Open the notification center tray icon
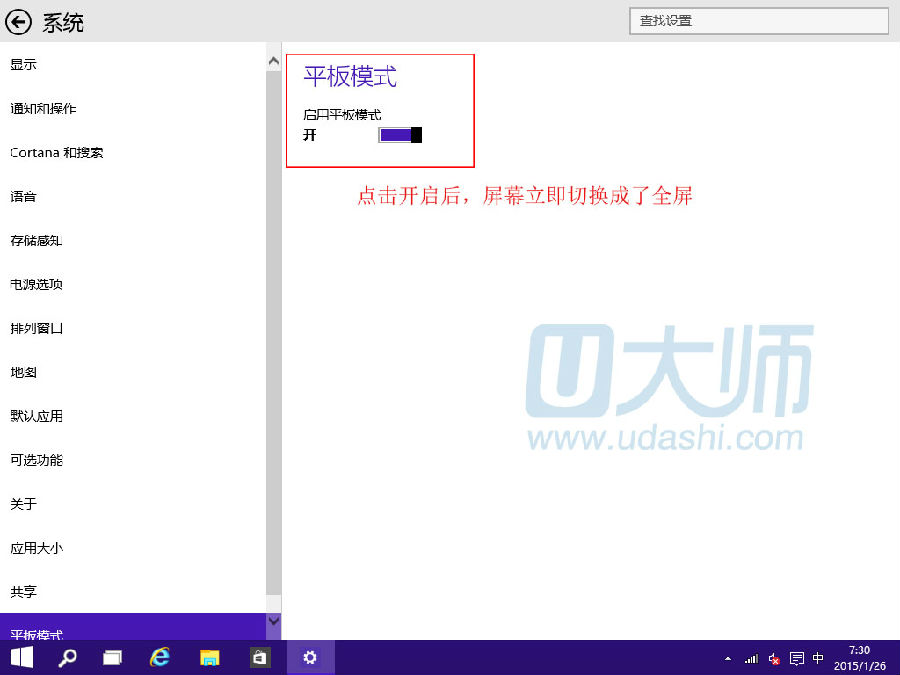Screen dimensions: 900x675 [797, 658]
